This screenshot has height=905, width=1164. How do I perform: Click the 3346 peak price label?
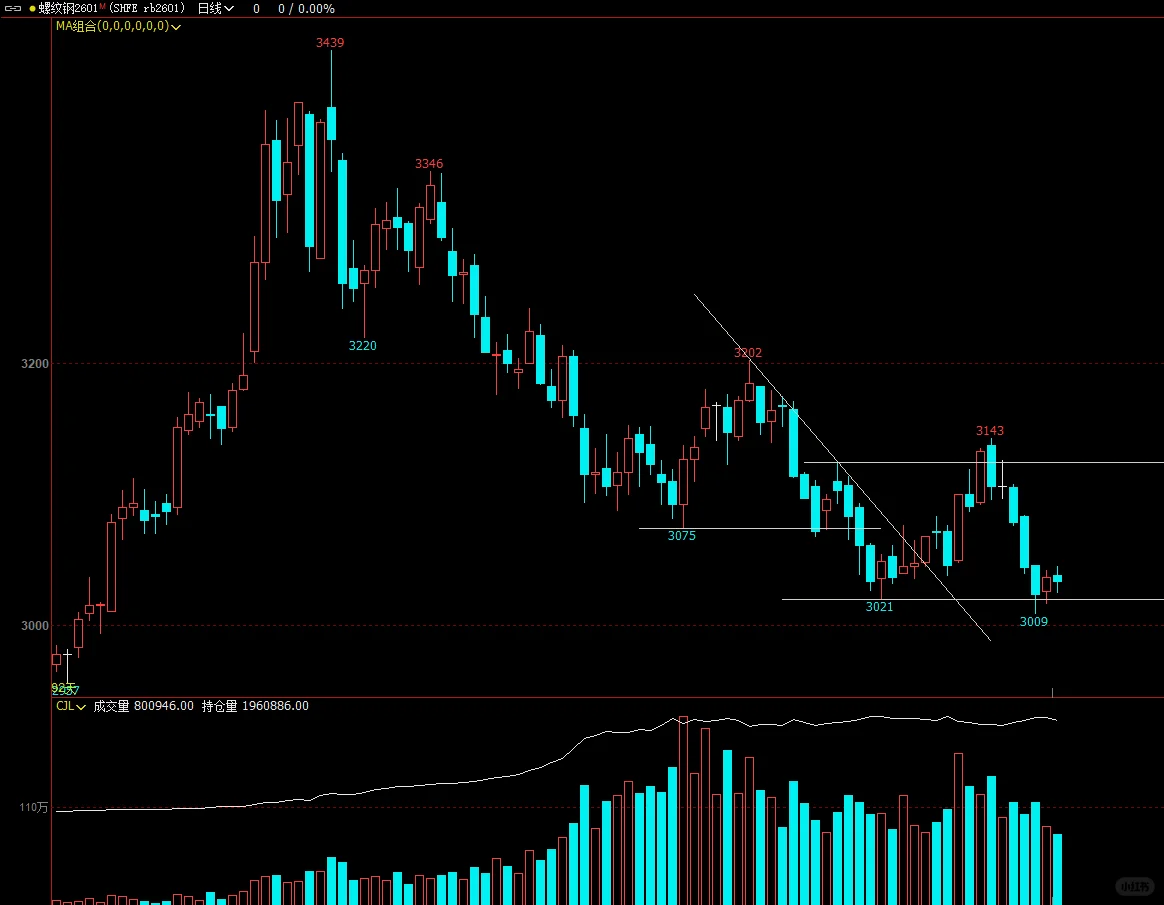point(428,164)
